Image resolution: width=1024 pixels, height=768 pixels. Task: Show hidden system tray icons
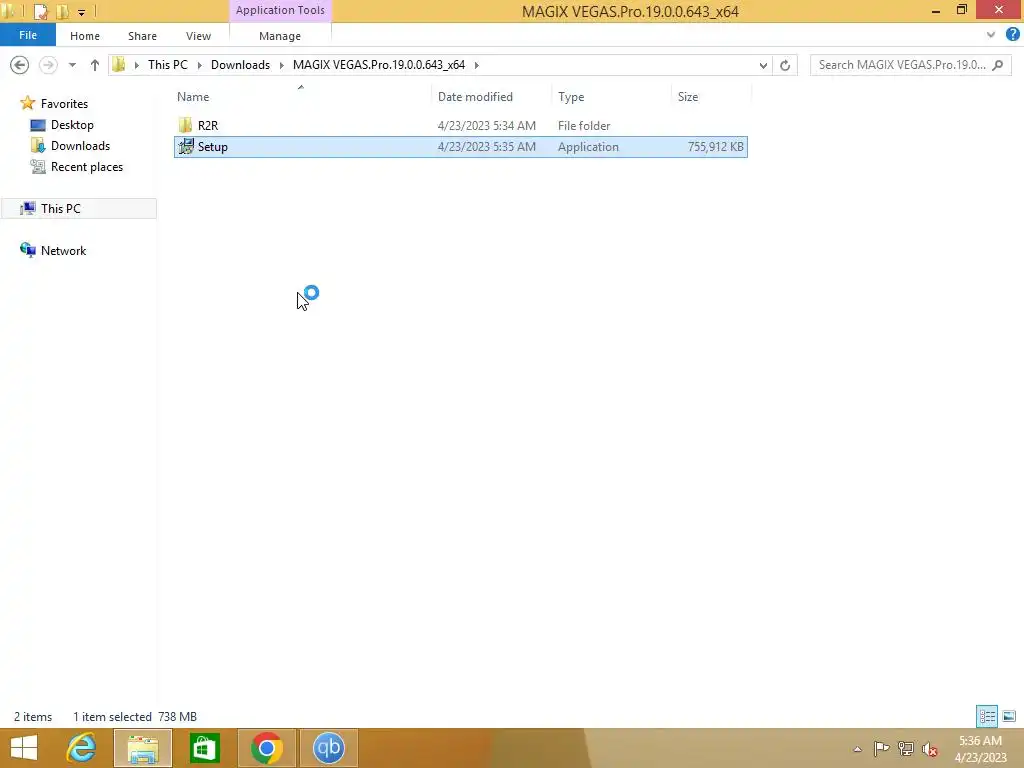857,749
